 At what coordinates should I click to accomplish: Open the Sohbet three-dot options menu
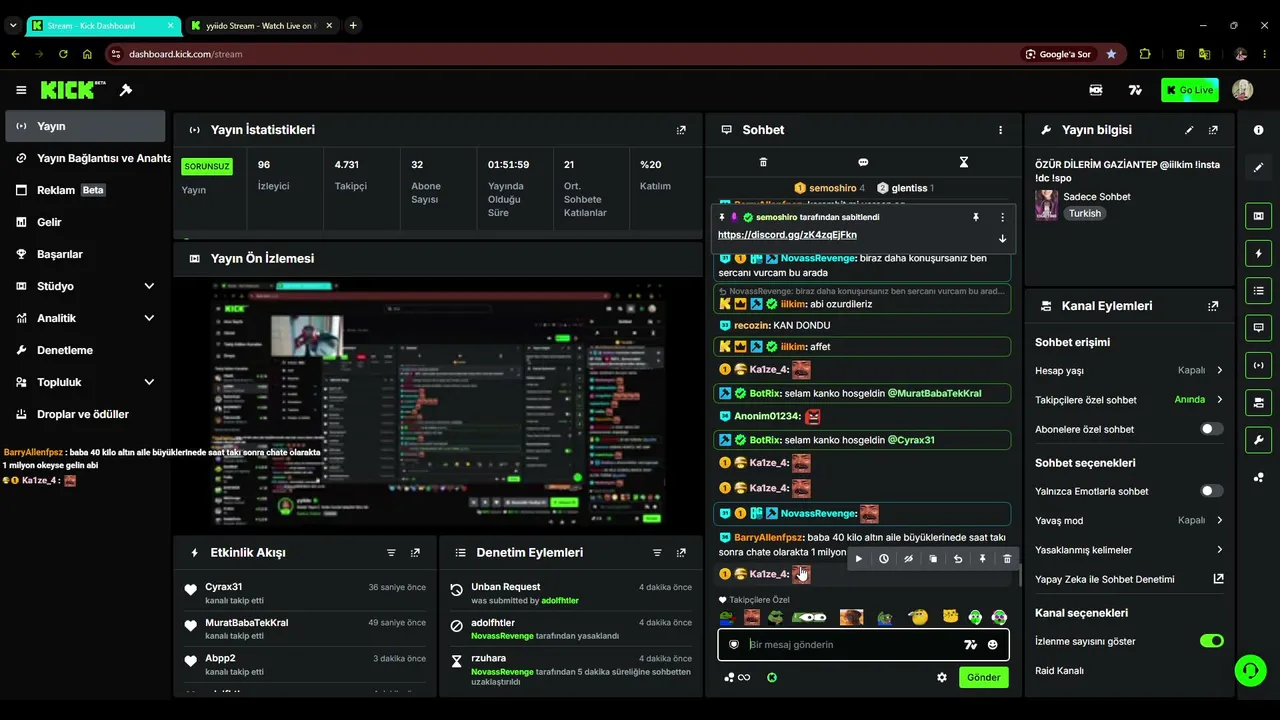(x=1000, y=130)
